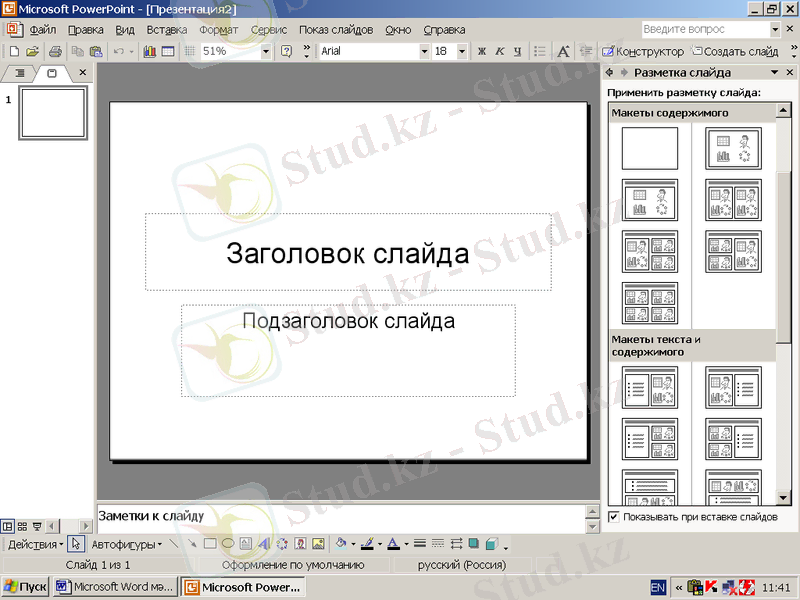
Task: Open the 'Показ слайдов' menu
Action: 336,30
